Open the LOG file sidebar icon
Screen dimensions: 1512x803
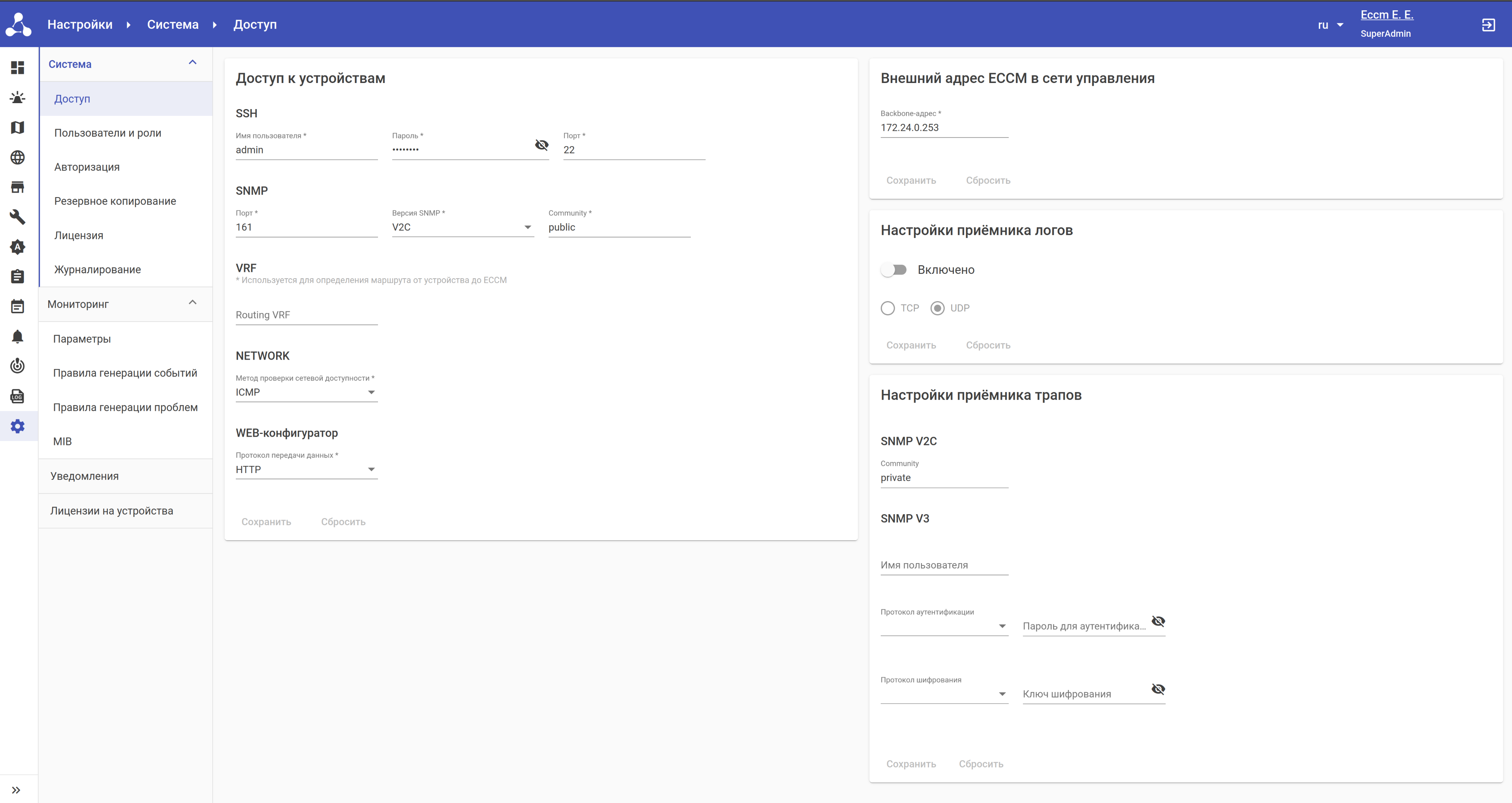[x=18, y=396]
